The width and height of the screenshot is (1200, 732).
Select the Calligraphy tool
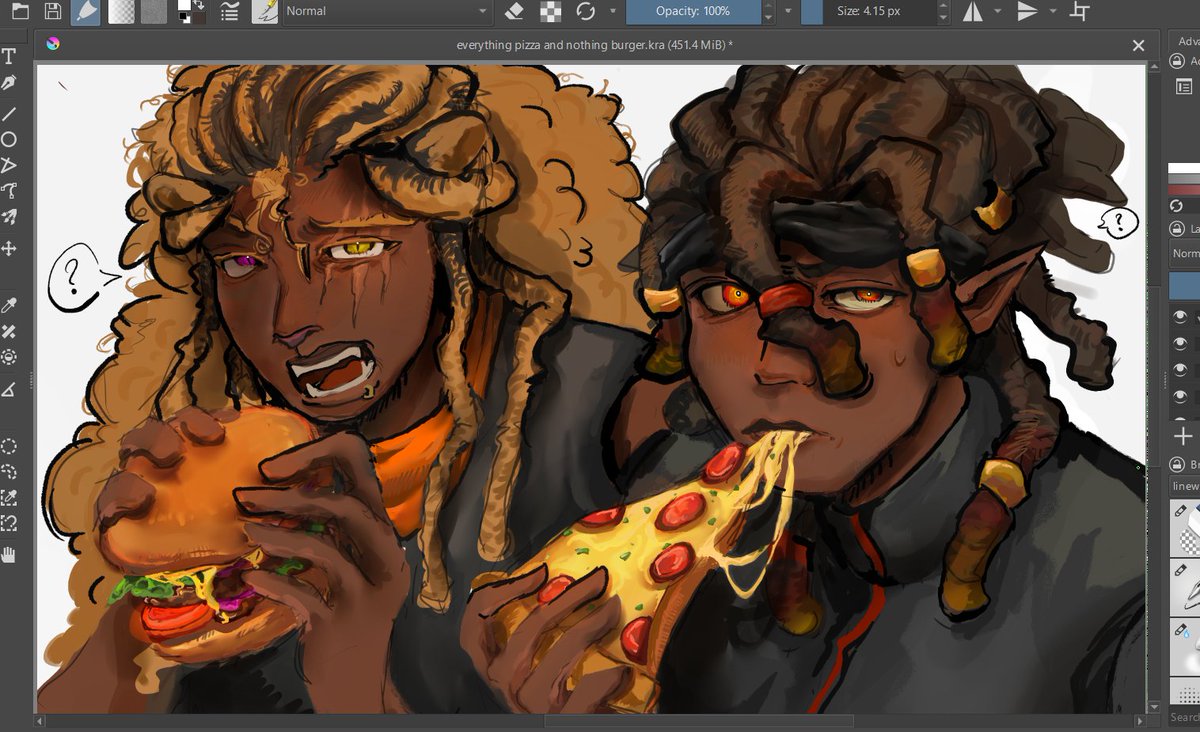pos(10,84)
